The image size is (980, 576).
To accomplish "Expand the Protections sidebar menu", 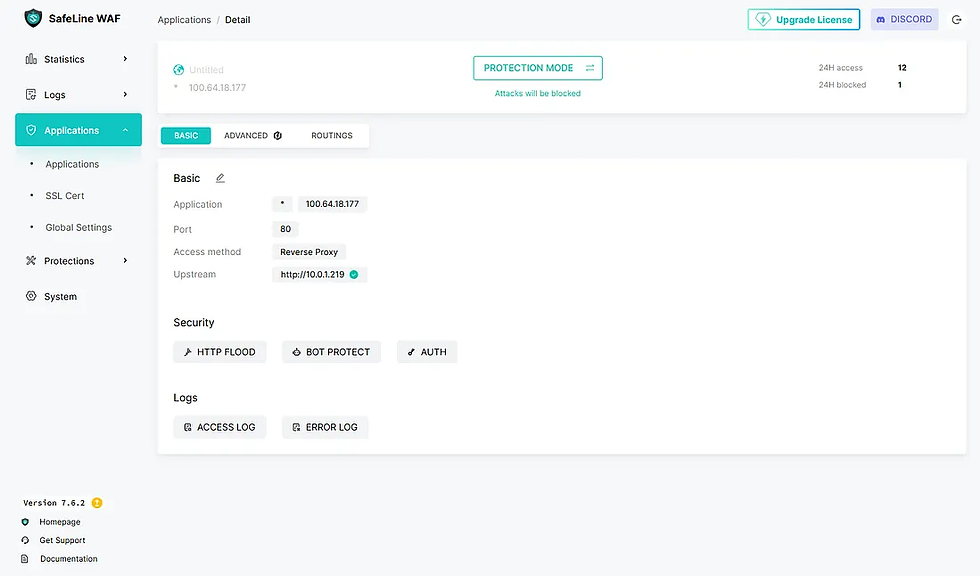I will click(126, 261).
